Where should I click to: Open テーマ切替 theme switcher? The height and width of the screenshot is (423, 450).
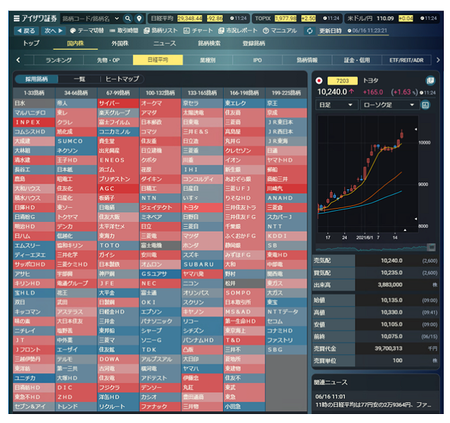86,31
